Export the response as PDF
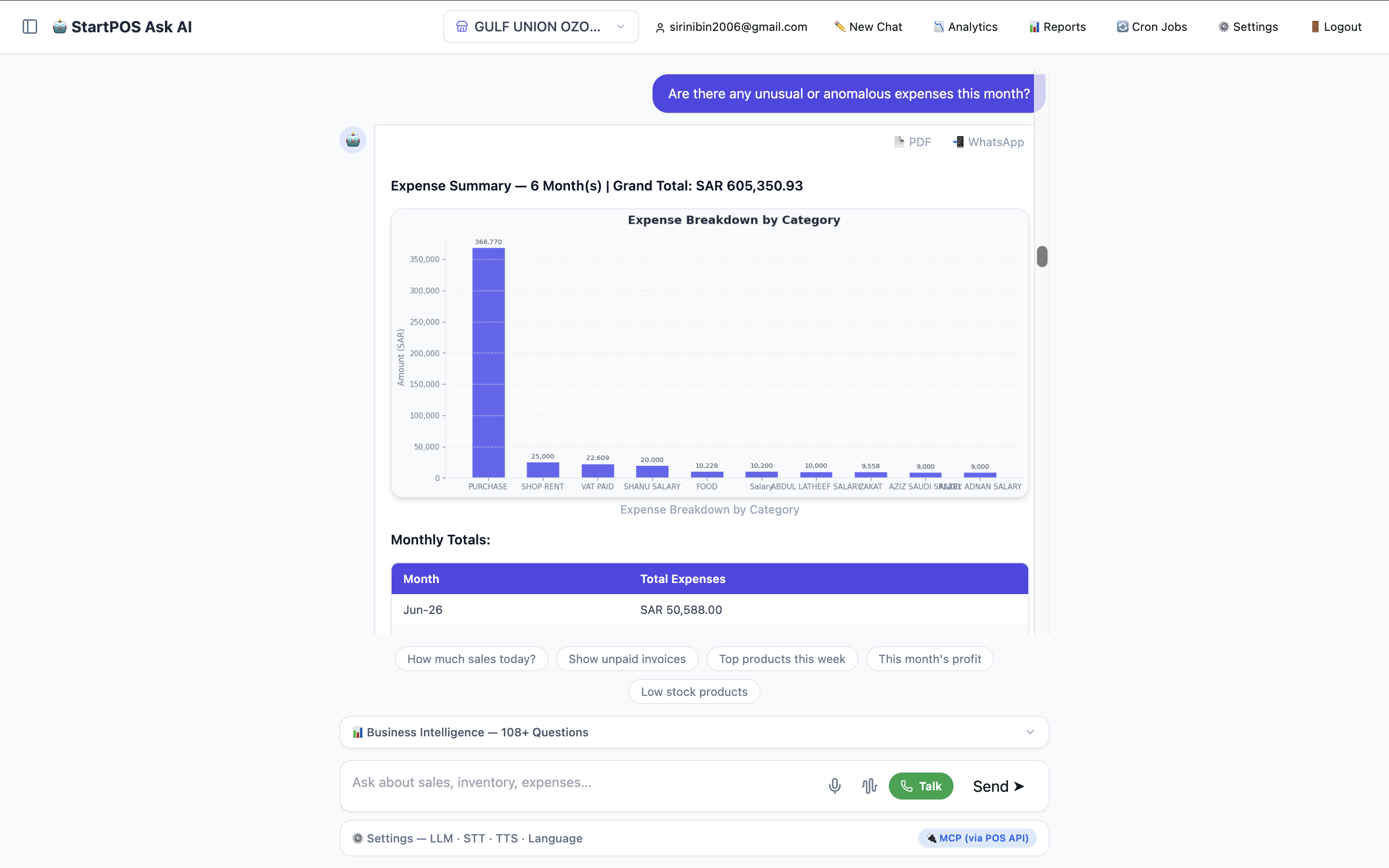Screen dimensions: 1389x868 click(x=912, y=142)
